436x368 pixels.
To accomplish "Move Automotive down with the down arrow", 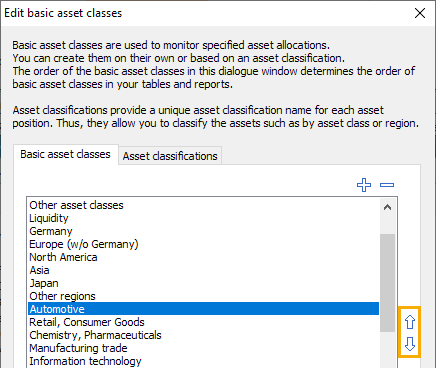I will (410, 344).
